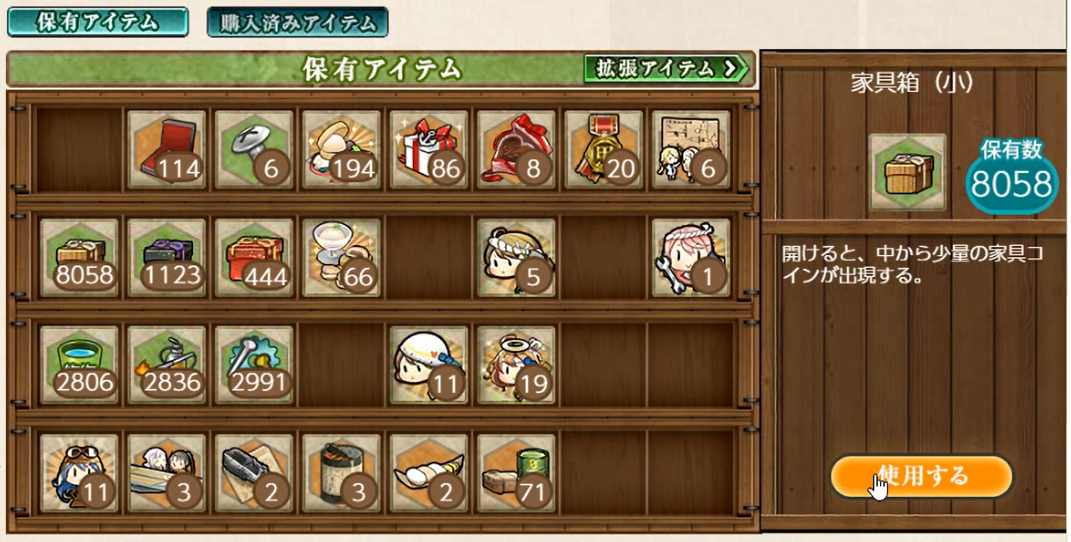
Task: Switch to the 保有アイテム tab
Action: (98, 22)
